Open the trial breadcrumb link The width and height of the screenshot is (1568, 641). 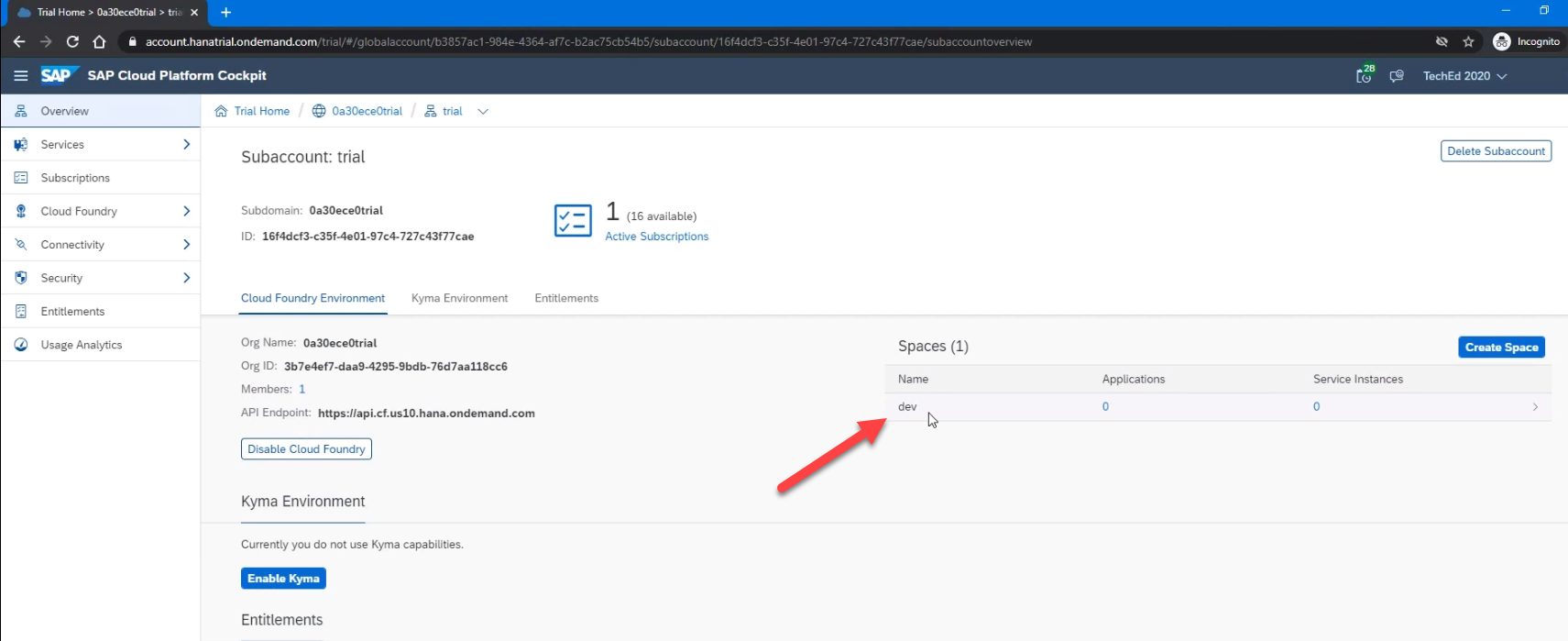(x=452, y=111)
